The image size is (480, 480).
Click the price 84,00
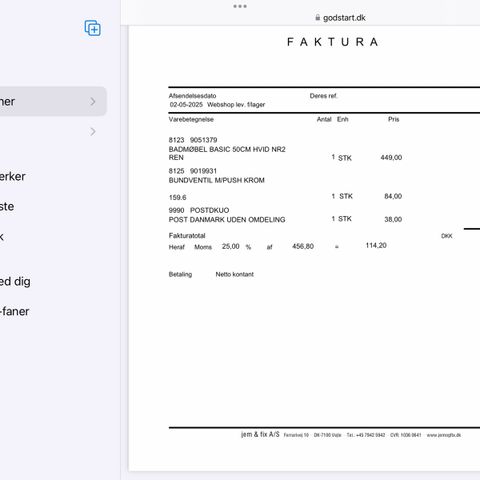(393, 196)
